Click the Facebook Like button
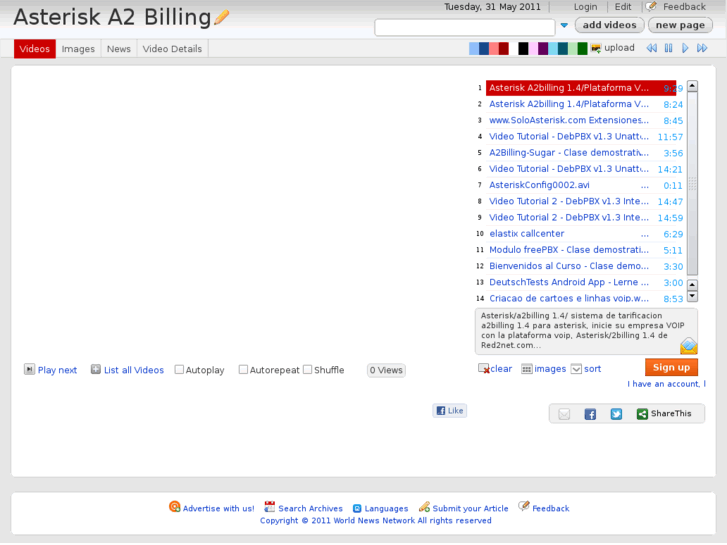The width and height of the screenshot is (727, 545). [450, 410]
